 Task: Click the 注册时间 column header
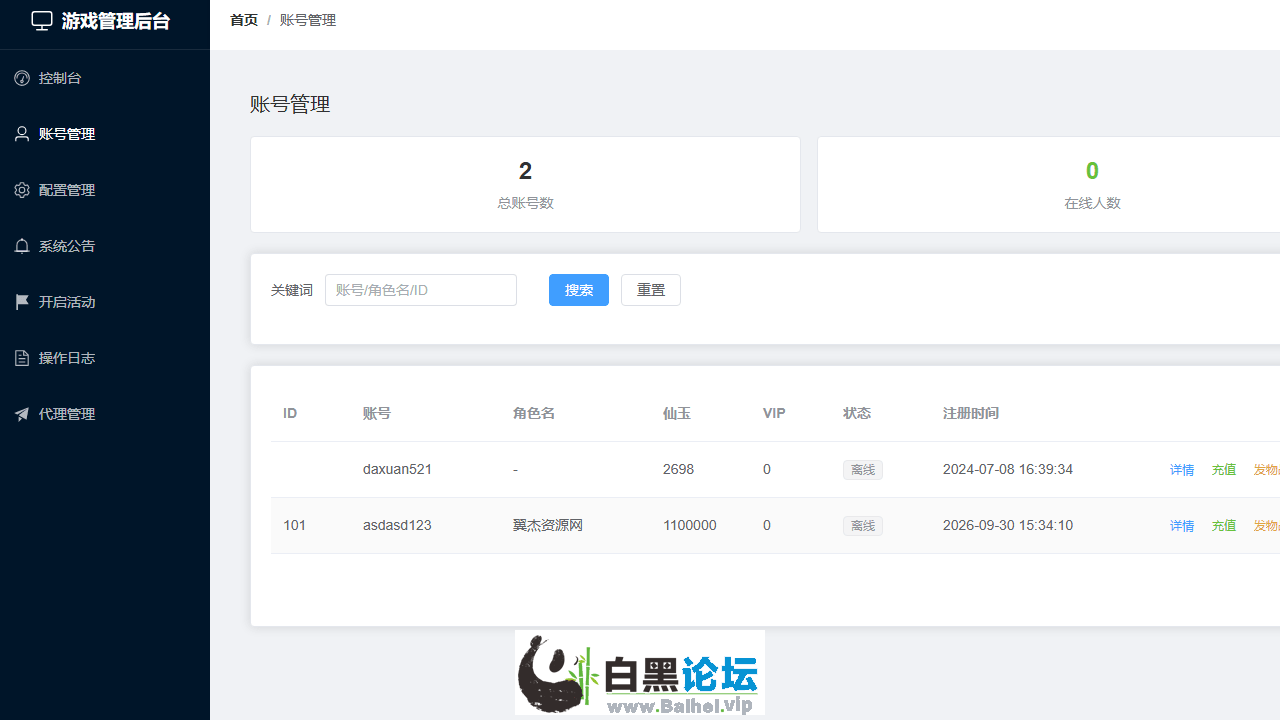pyautogui.click(x=971, y=413)
